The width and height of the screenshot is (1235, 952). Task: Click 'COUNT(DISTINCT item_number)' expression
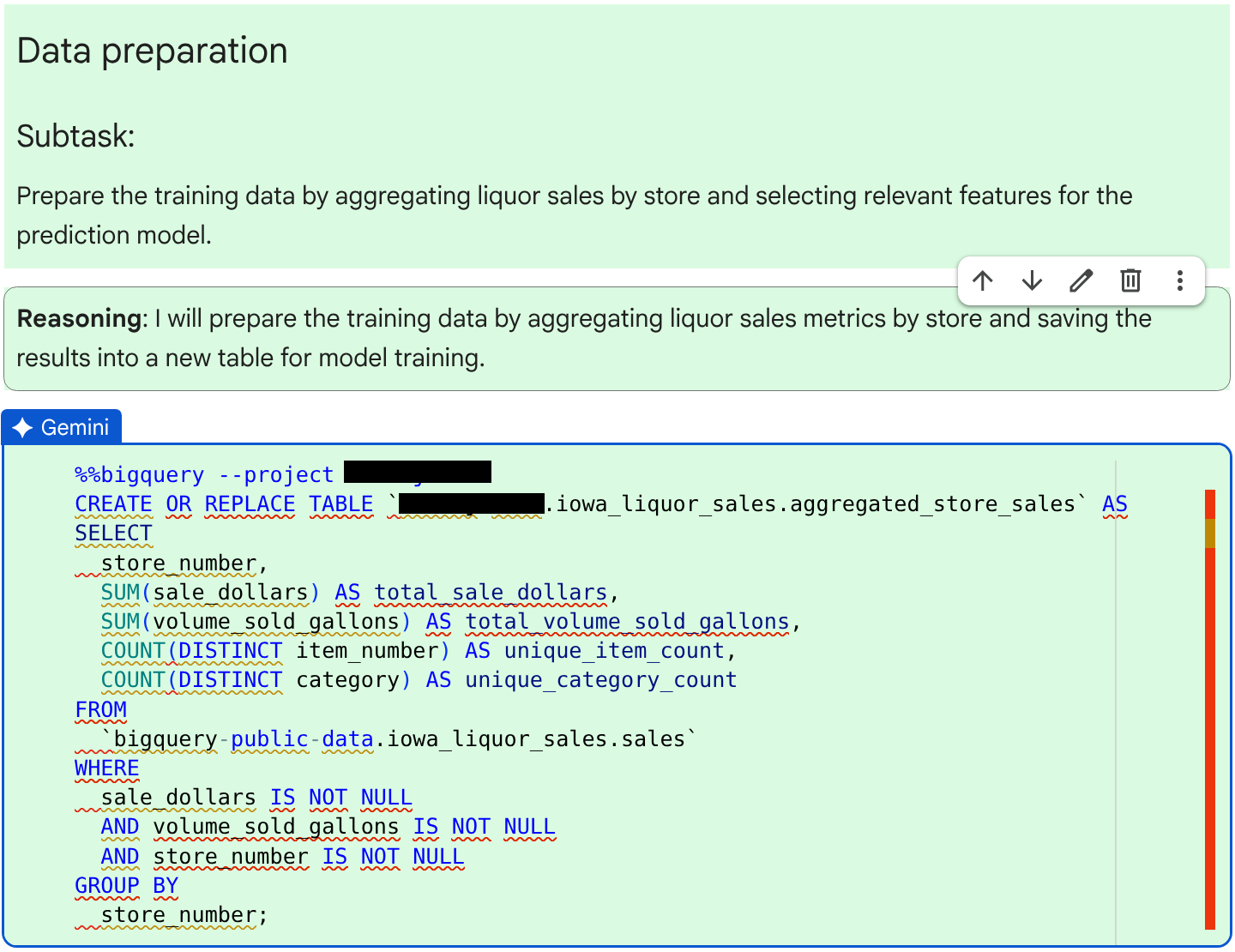[x=275, y=651]
